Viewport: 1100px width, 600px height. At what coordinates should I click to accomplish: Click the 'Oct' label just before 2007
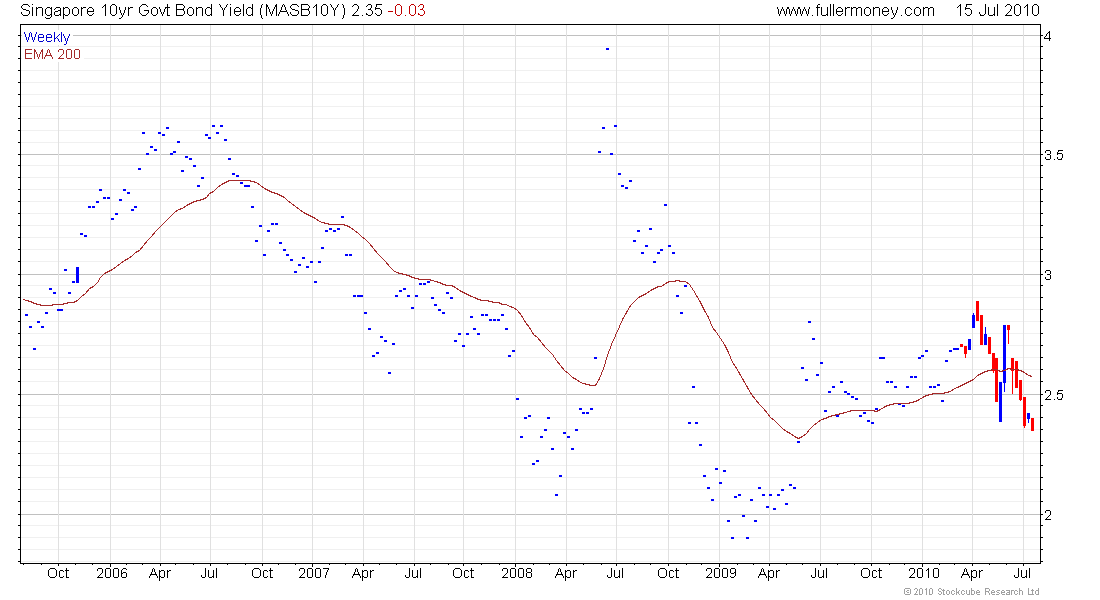tap(262, 573)
